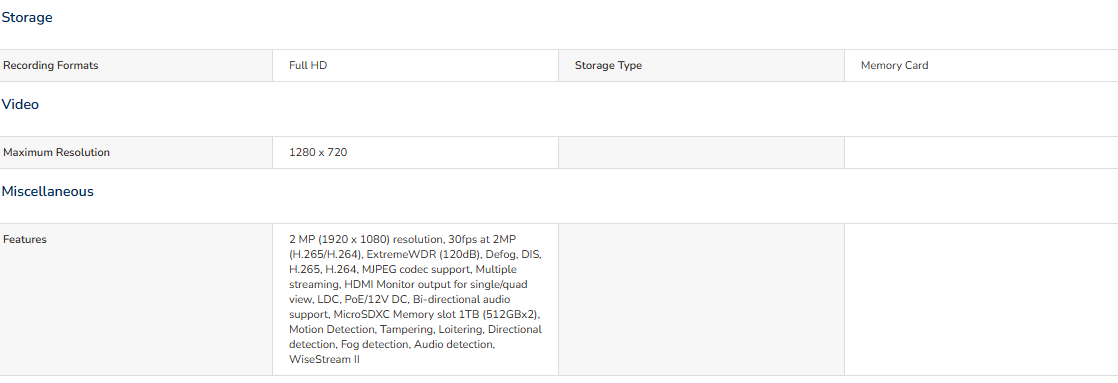Click the Video section heading
Screen dimensions: 1118x383
point(20,105)
